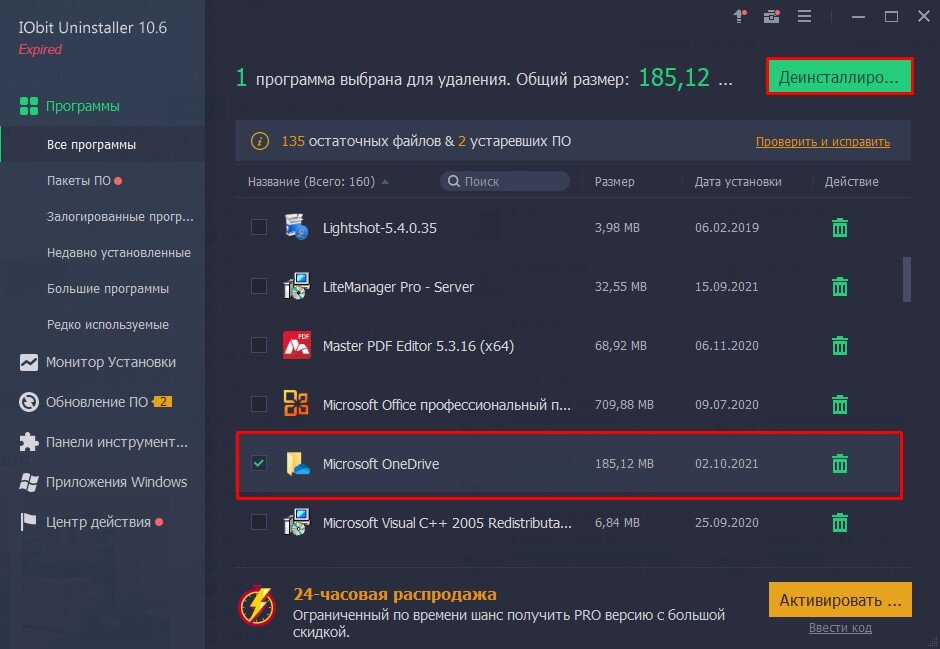Click the vertical scrollbar of program list
Viewport: 940px width, 649px height.
coord(907,279)
